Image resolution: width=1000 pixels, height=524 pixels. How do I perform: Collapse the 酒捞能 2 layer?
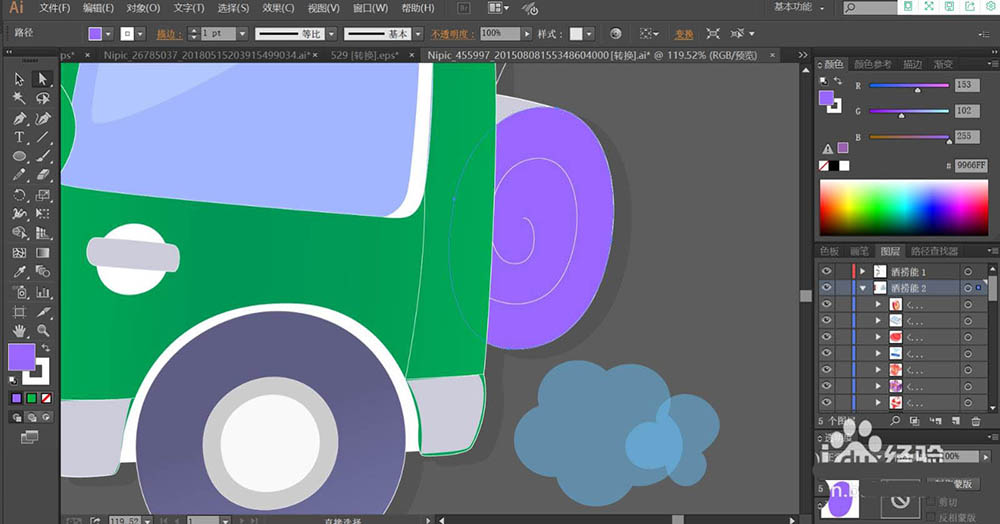pos(863,288)
